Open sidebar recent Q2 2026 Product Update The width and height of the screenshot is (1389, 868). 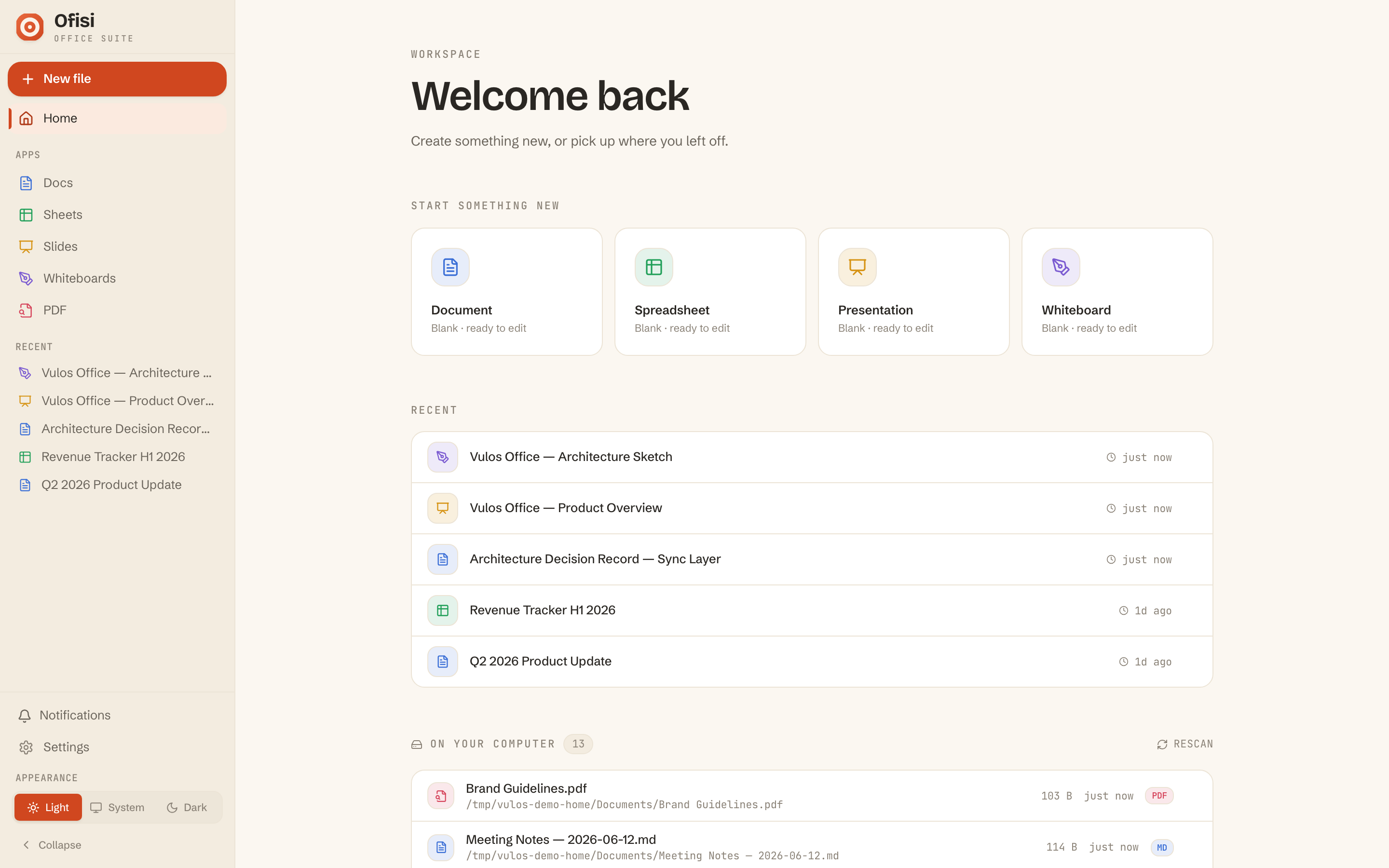point(117,485)
